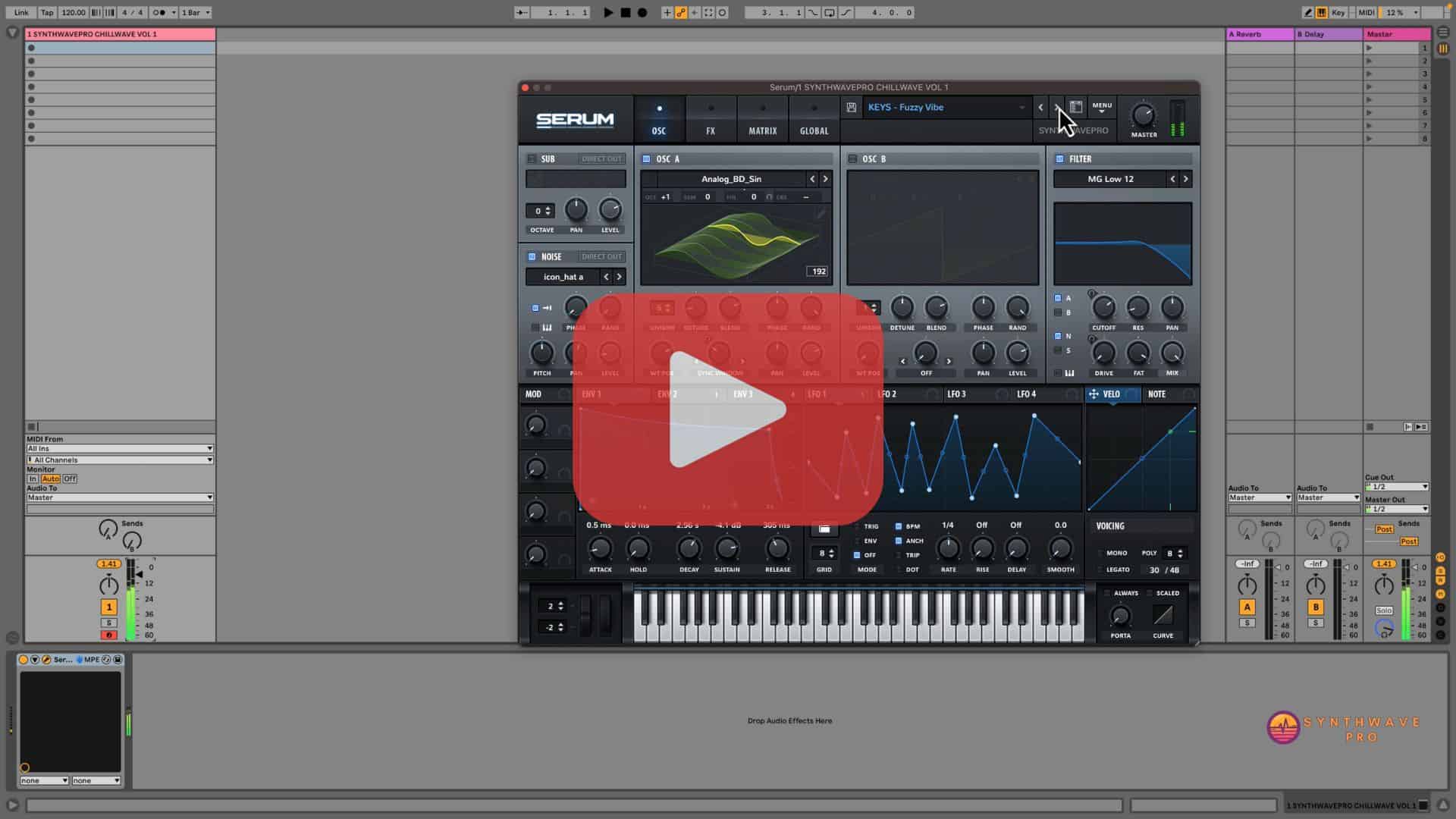Toggle filter routing for N
This screenshot has width=1456, height=819.
[x=1058, y=336]
